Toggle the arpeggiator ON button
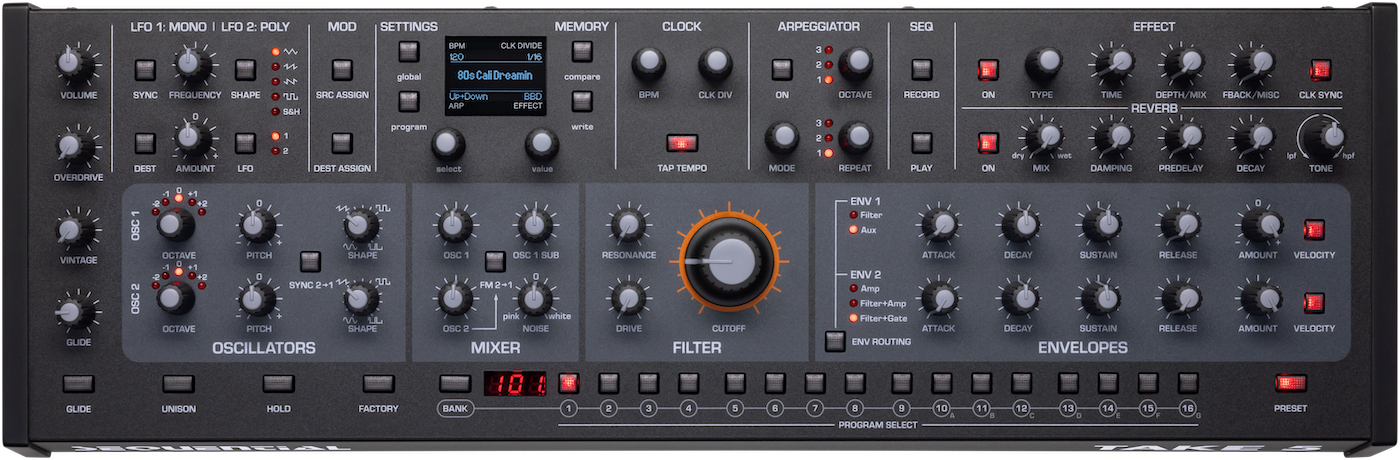 [782, 69]
